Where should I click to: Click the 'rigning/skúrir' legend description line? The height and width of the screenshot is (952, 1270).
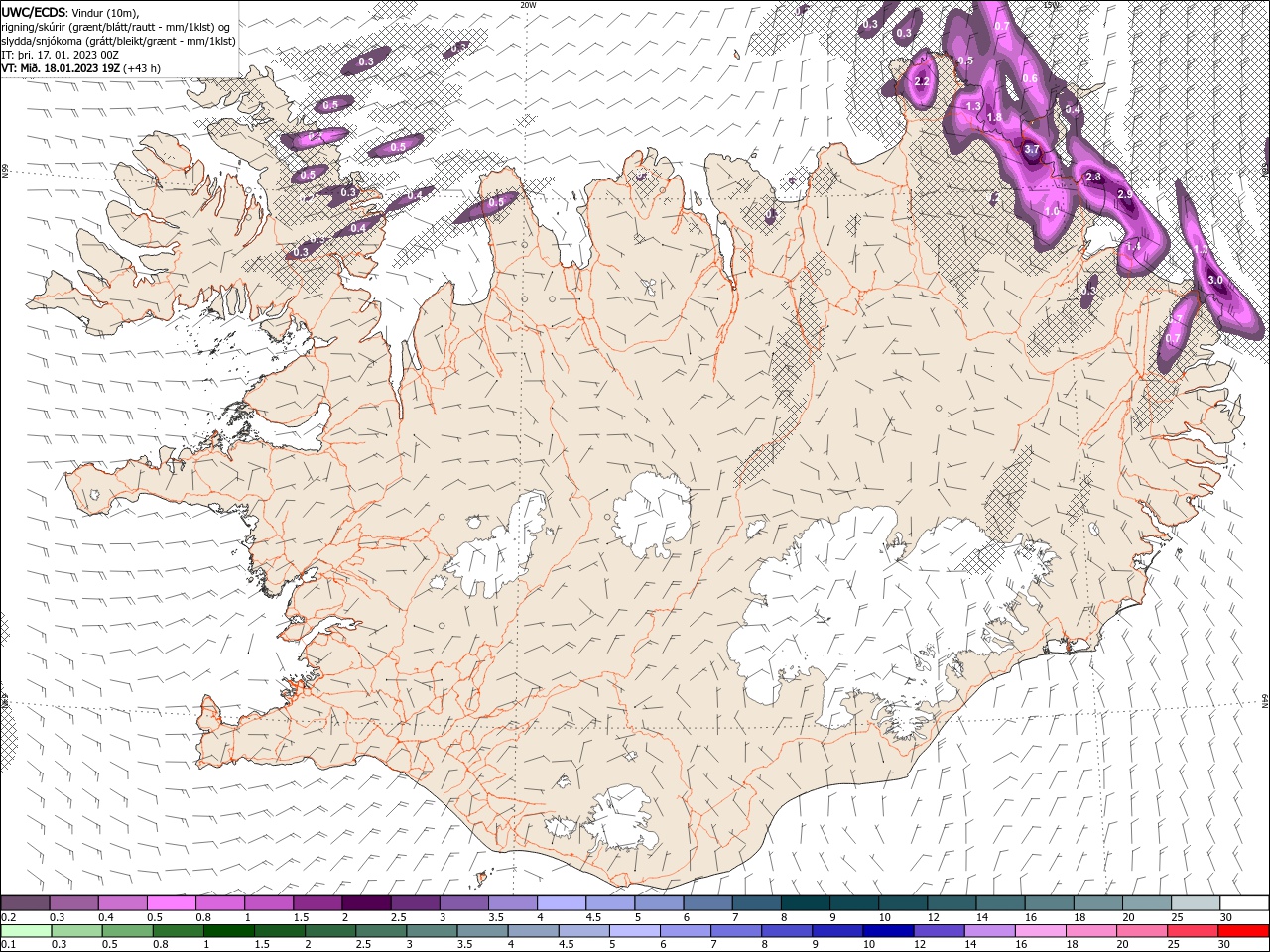117,27
